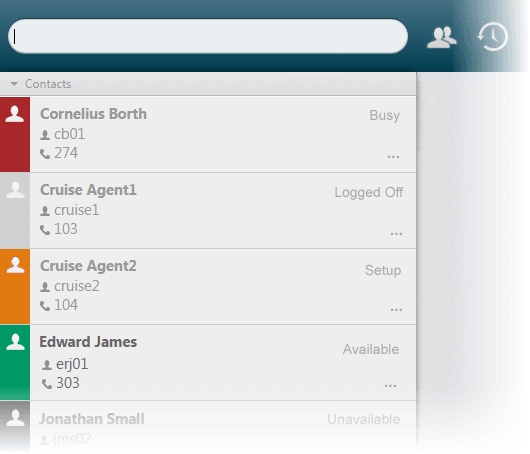
Task: Click extension number 104
Action: tap(66, 305)
